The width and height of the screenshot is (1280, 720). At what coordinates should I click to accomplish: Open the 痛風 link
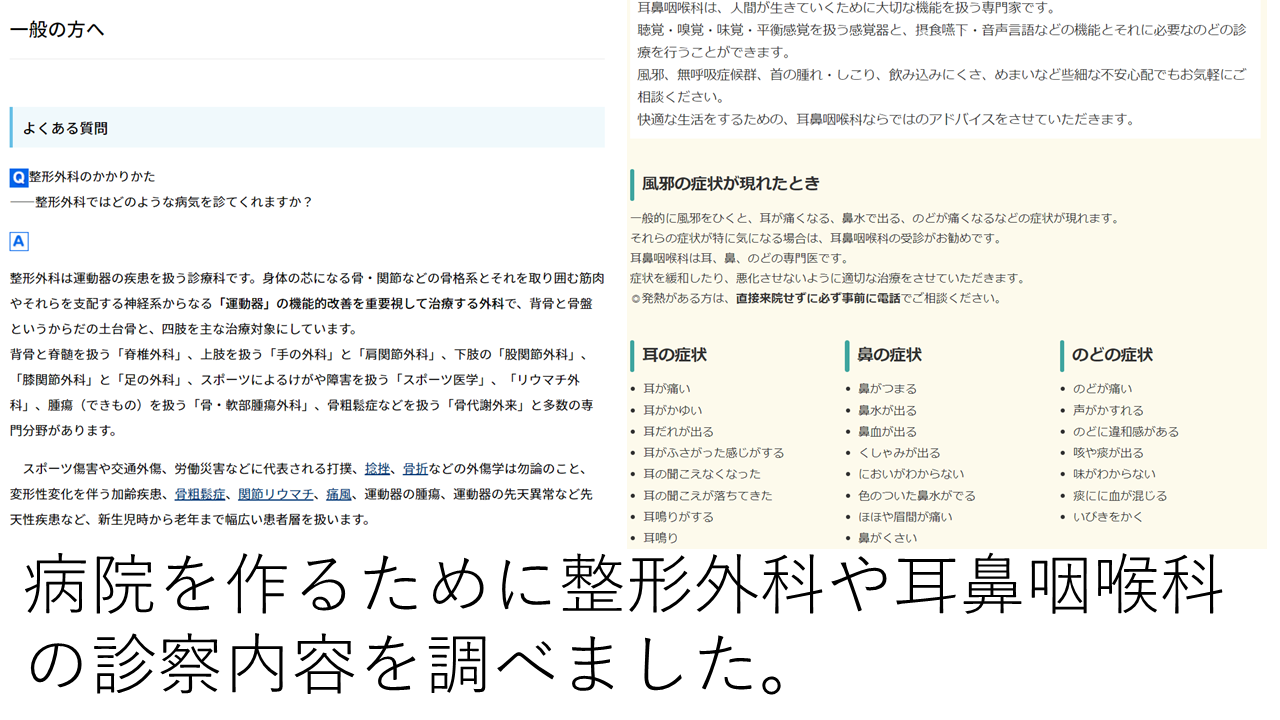[339, 494]
